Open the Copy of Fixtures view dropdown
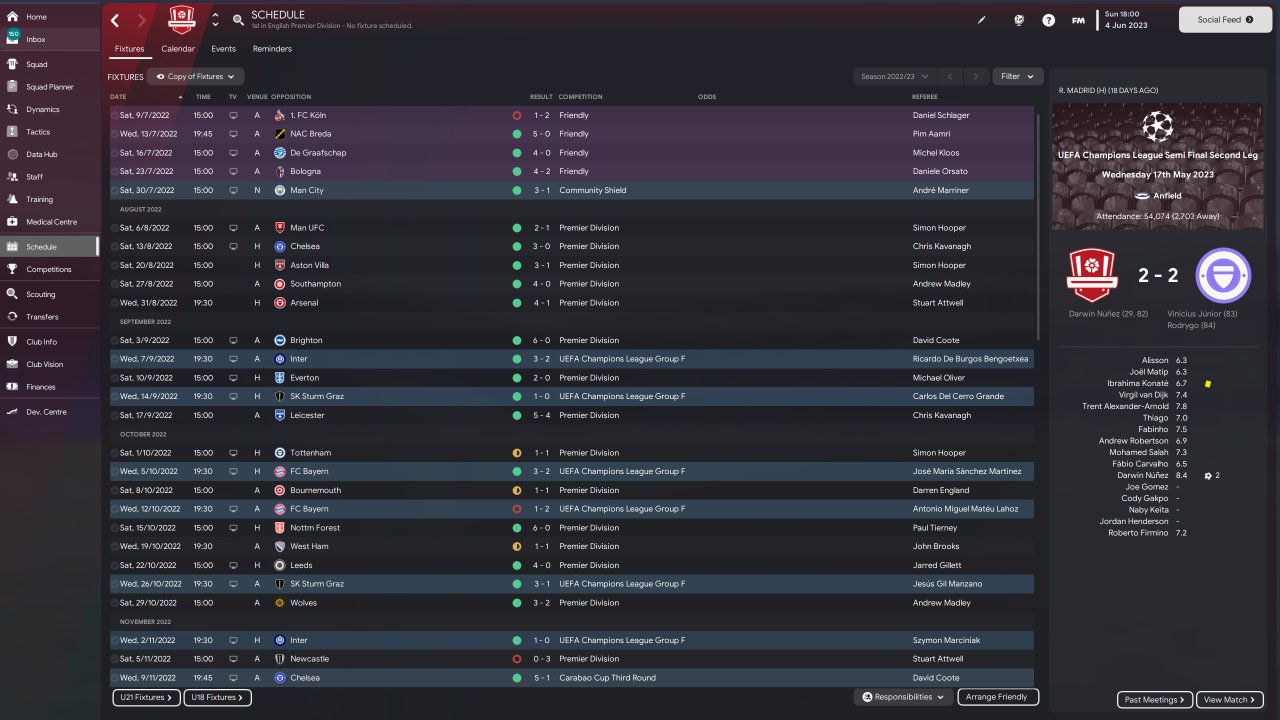This screenshot has width=1280, height=720. pos(195,77)
